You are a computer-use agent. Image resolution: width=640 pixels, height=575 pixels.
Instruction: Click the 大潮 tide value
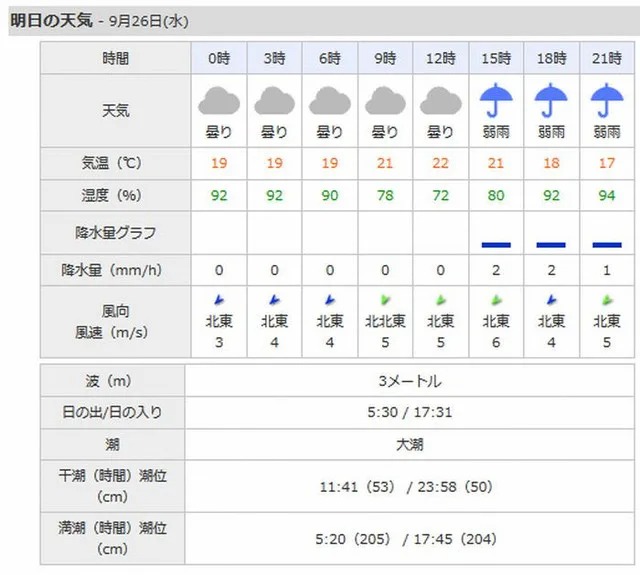click(x=409, y=444)
